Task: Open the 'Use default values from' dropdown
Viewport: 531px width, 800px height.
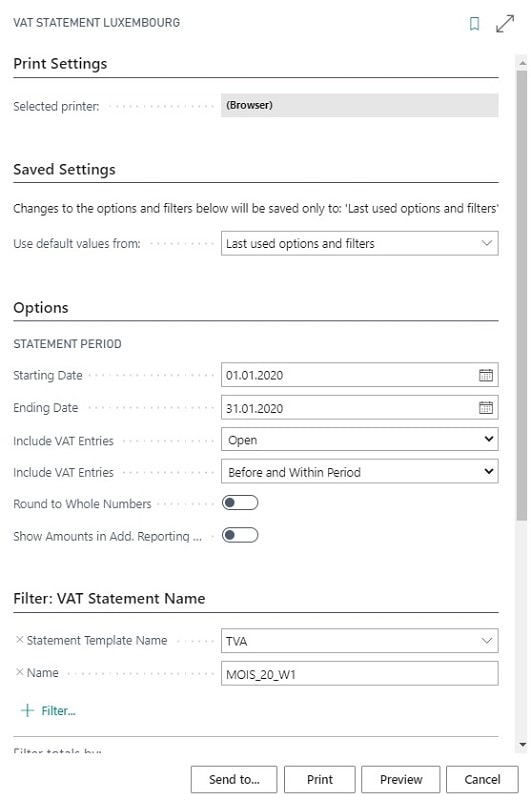Action: coord(360,243)
